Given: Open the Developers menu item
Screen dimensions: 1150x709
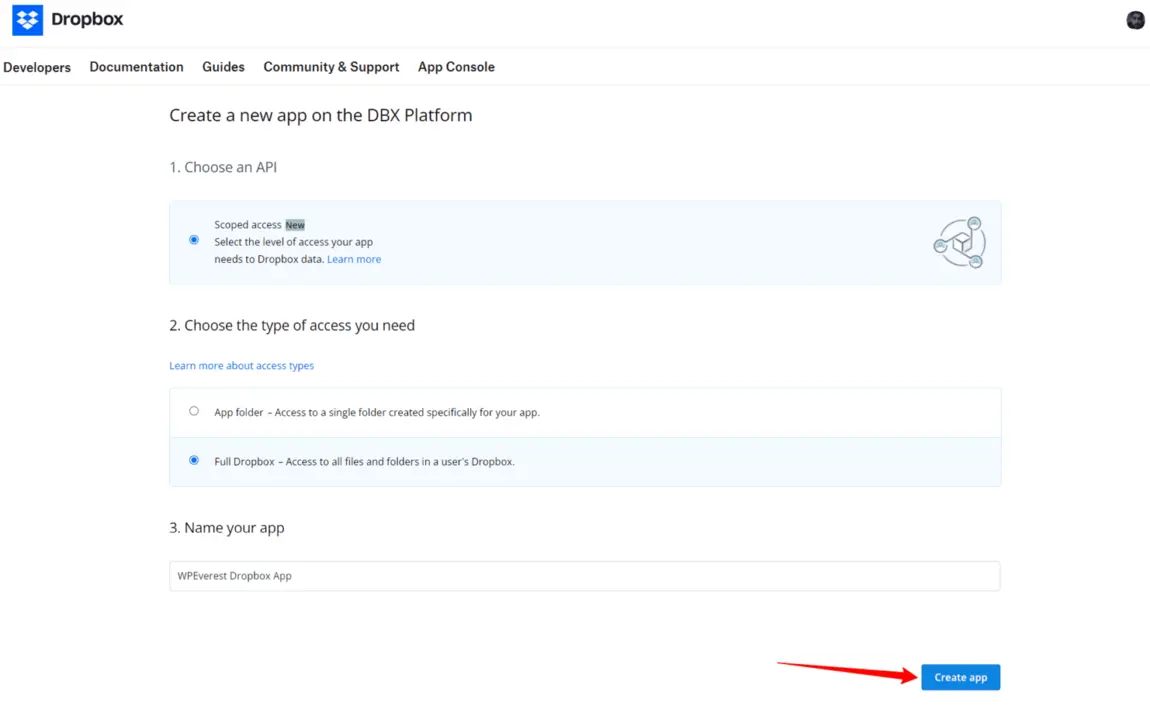Looking at the screenshot, I should coord(37,67).
